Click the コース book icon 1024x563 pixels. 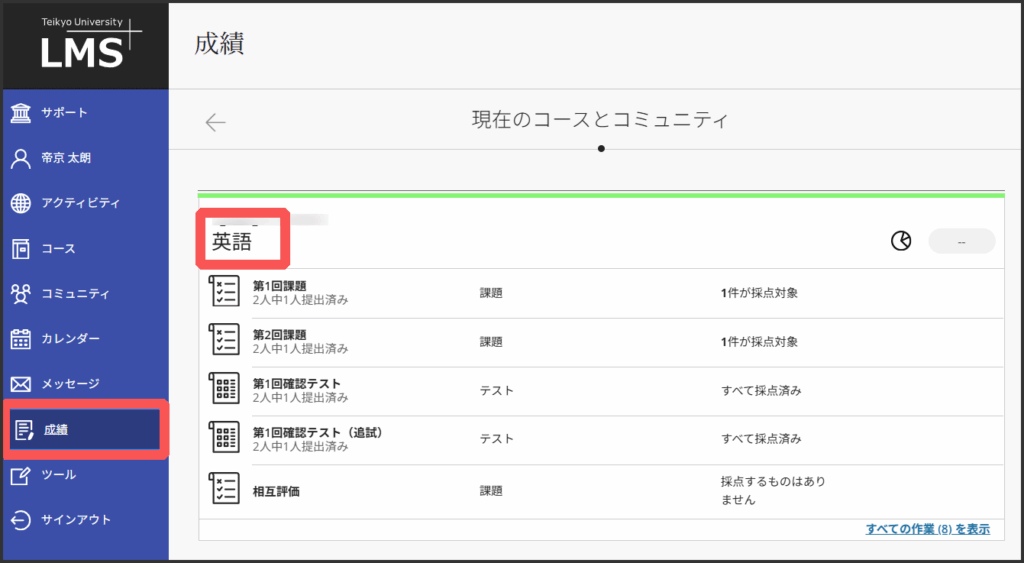click(x=21, y=248)
